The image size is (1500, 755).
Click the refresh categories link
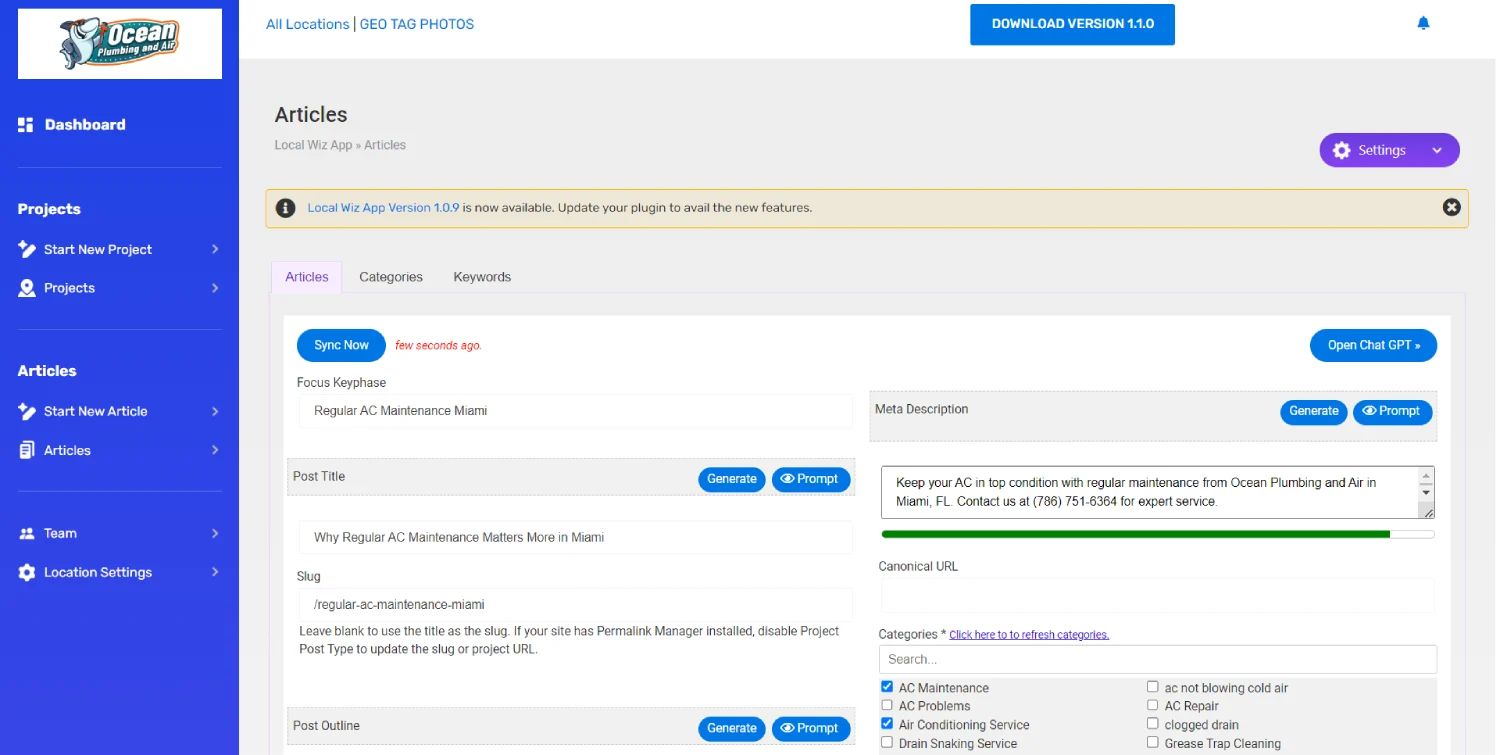pyautogui.click(x=1029, y=635)
